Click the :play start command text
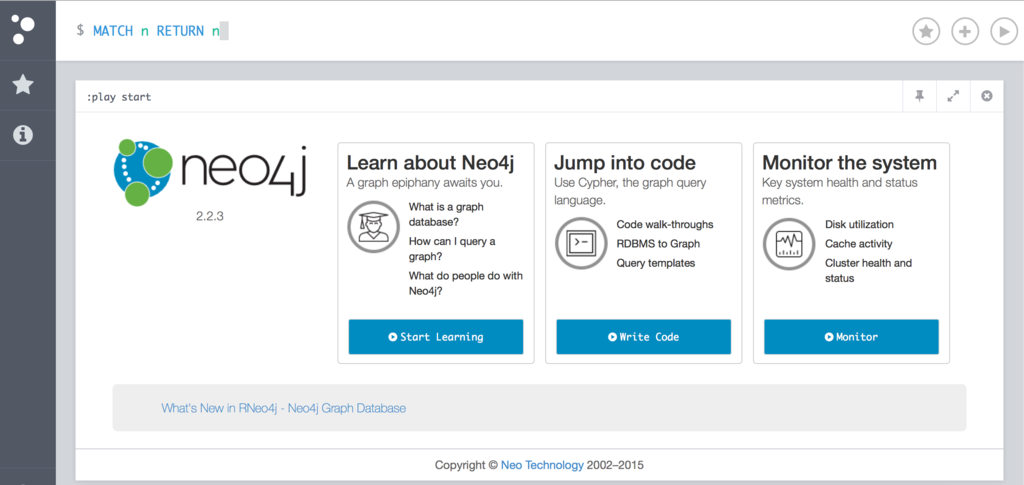The height and width of the screenshot is (485, 1024). pyautogui.click(x=119, y=97)
